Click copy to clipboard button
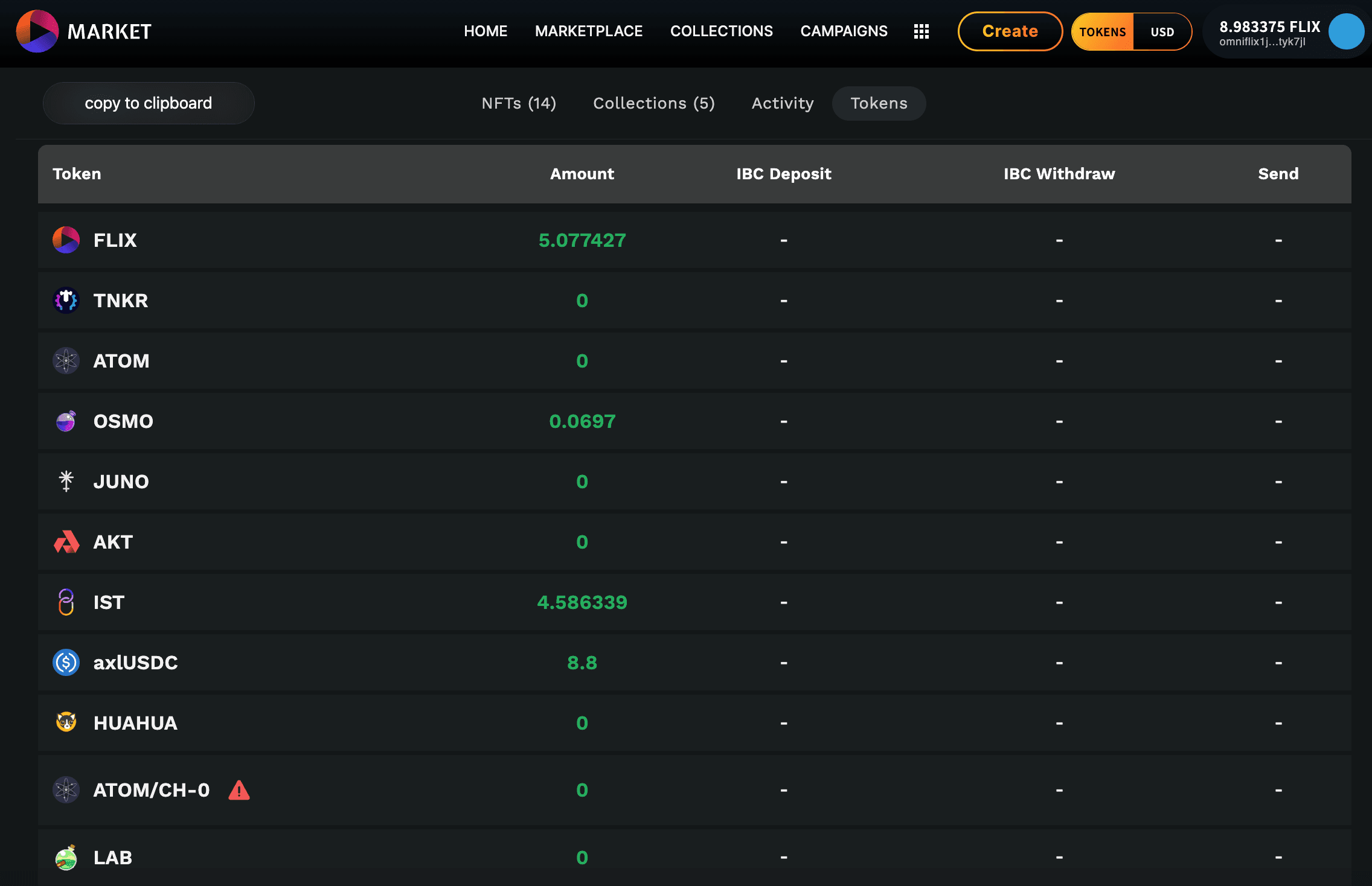Screen dimensions: 1372x886 pos(148,102)
